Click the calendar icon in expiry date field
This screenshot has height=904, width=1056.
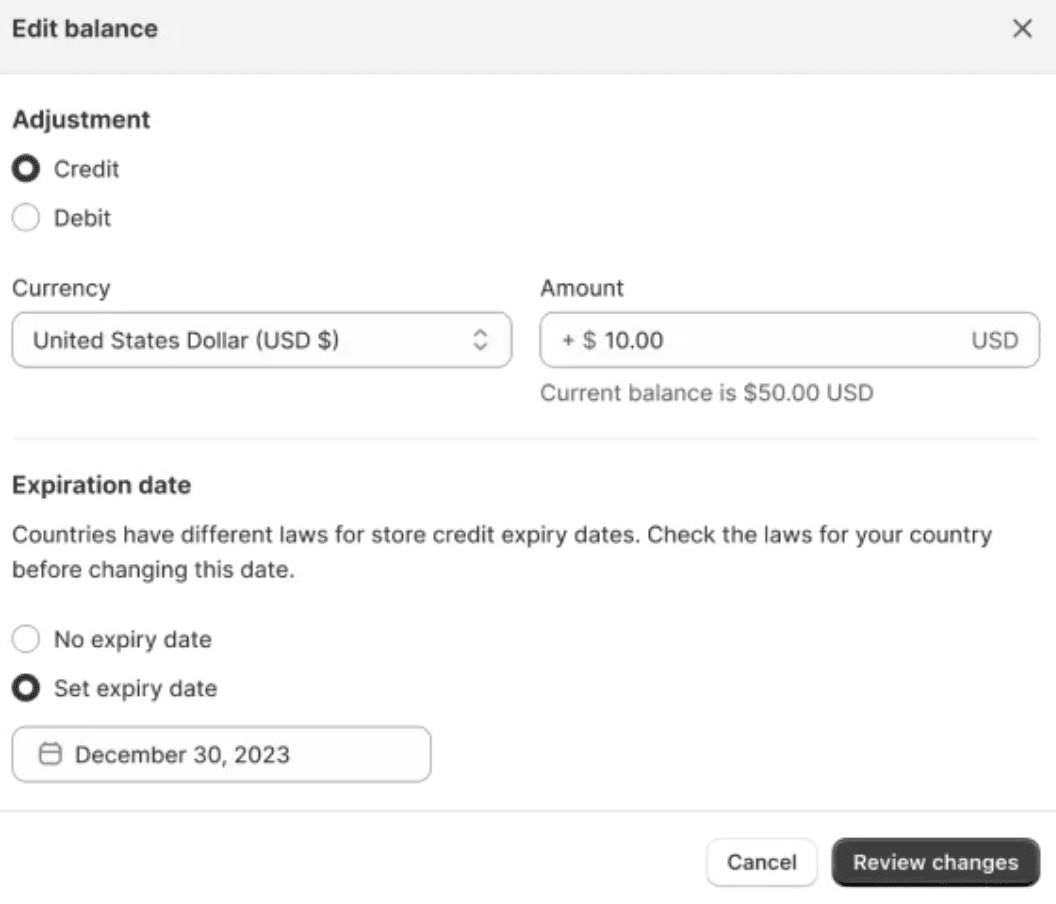pos(50,754)
